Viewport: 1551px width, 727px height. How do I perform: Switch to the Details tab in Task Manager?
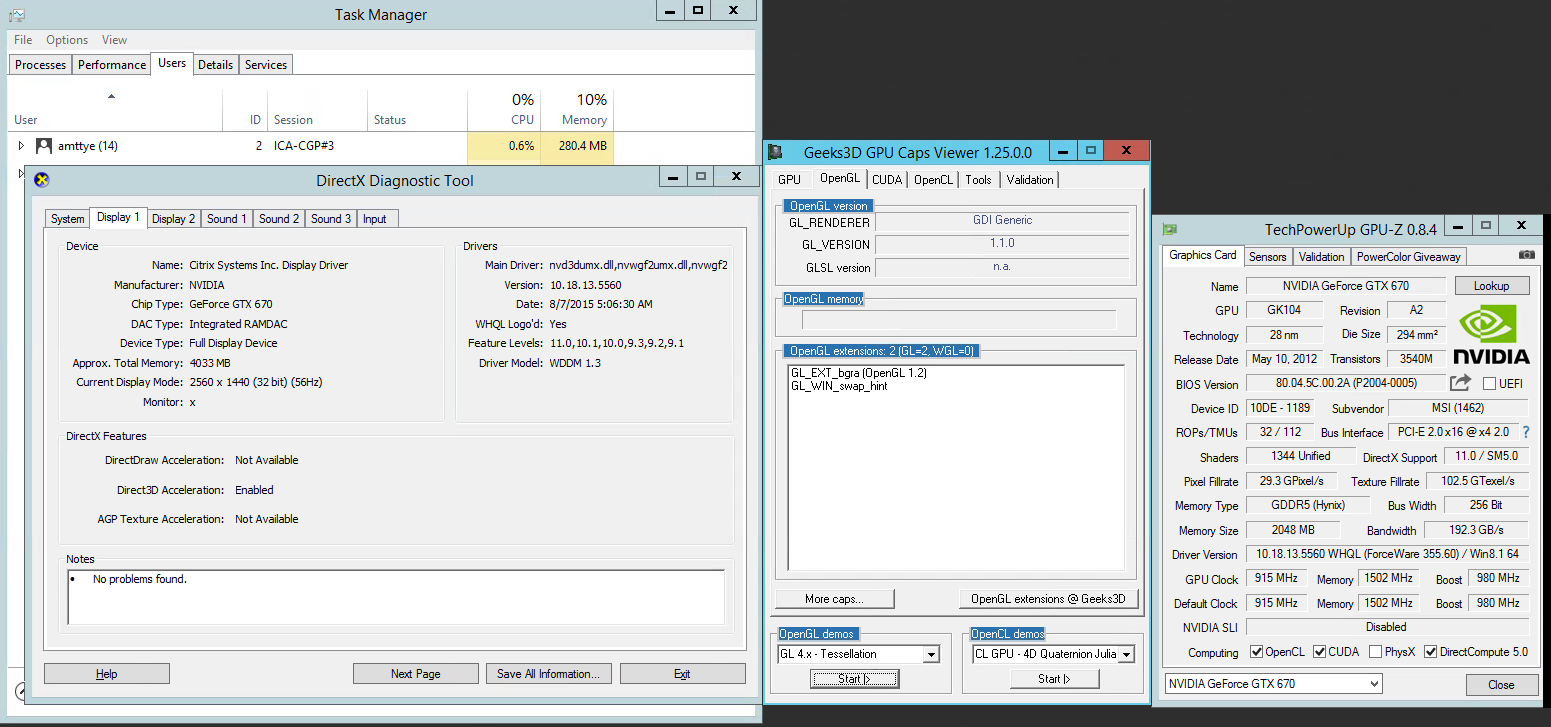(x=215, y=65)
